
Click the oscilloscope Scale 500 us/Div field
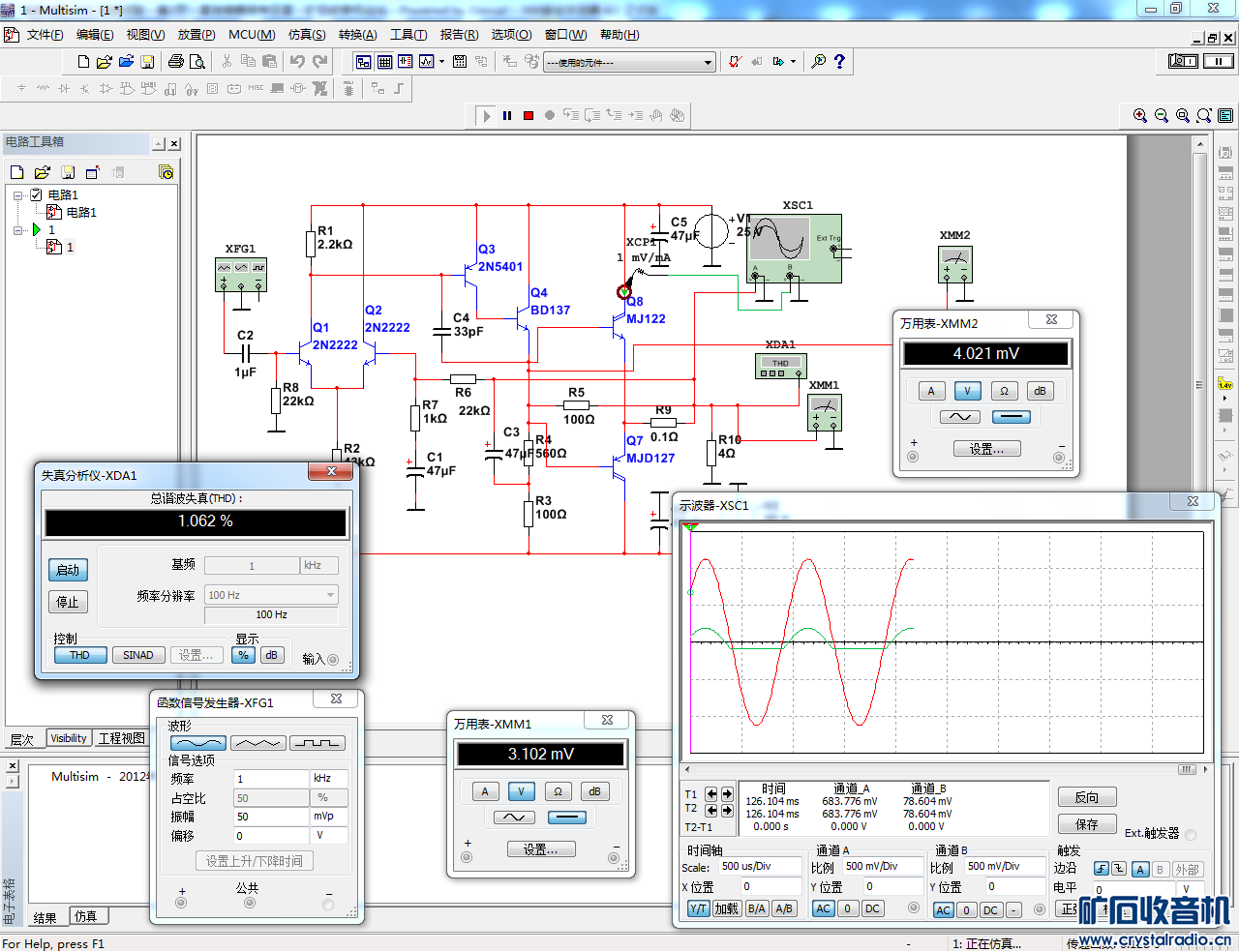[x=759, y=867]
